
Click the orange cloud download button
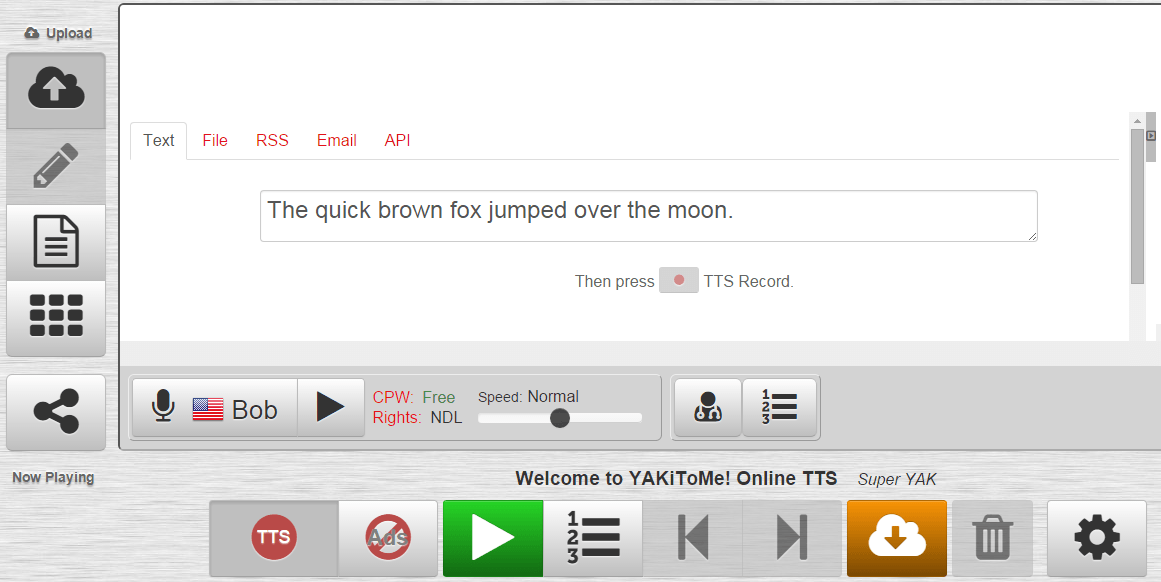click(x=896, y=539)
